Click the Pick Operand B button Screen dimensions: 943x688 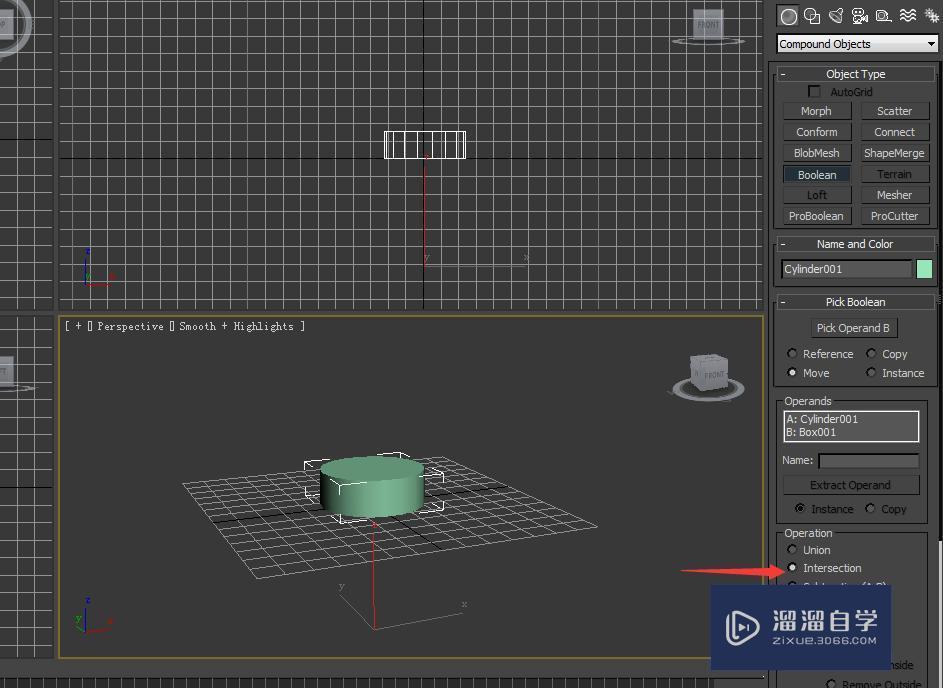pos(854,327)
